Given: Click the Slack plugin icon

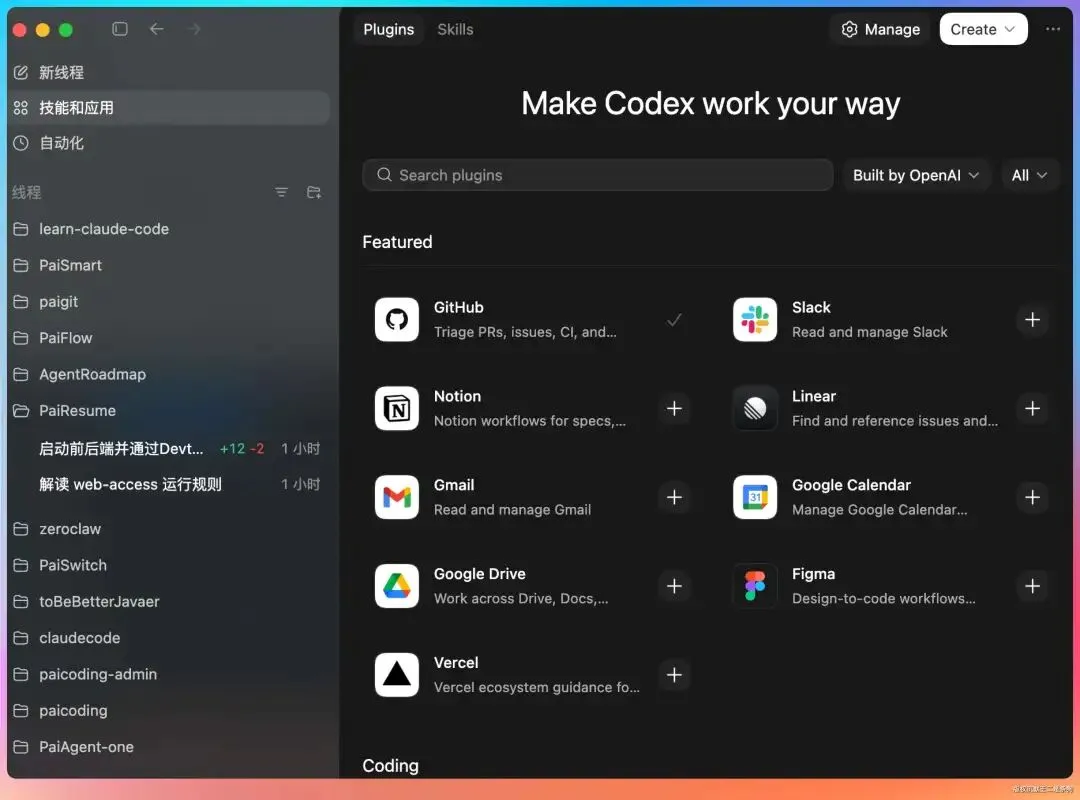Looking at the screenshot, I should [x=755, y=320].
